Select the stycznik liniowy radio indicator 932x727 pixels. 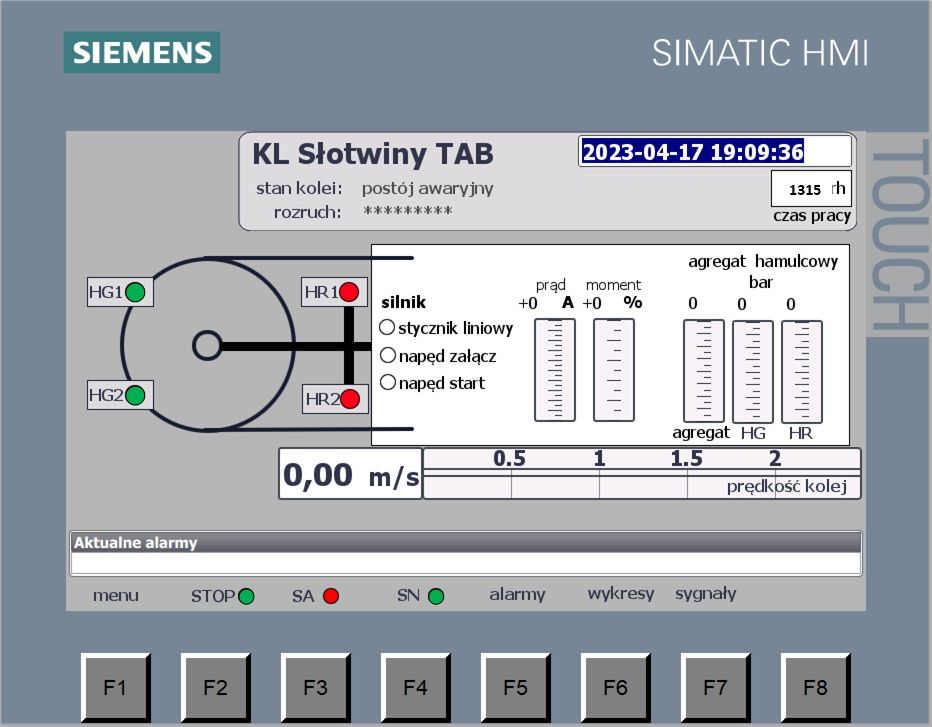click(x=387, y=327)
